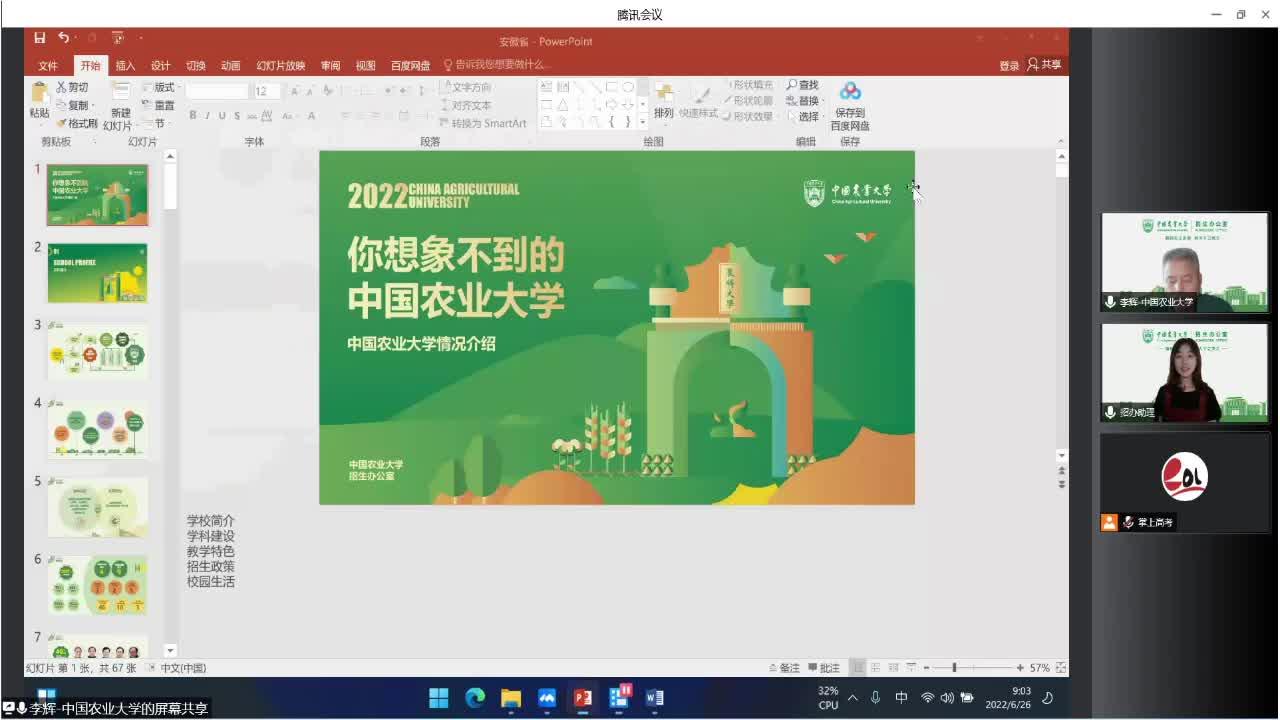This screenshot has height=720, width=1280.
Task: Click Sign in (登录) button
Action: pos(1009,65)
